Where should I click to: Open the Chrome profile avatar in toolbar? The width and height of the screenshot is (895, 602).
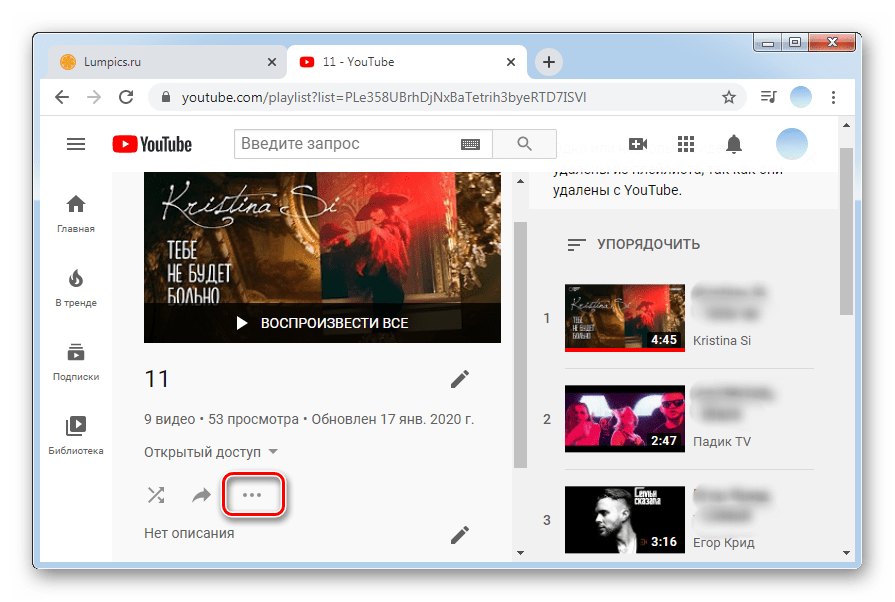800,96
